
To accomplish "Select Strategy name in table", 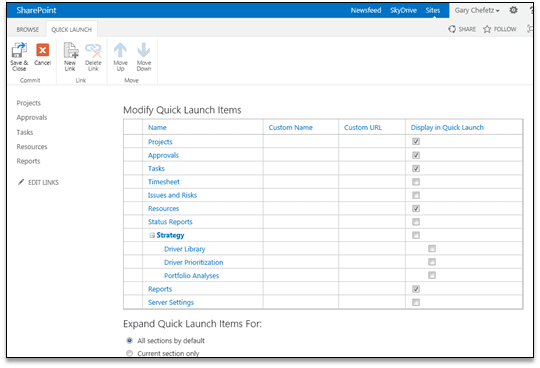I will tap(170, 235).
